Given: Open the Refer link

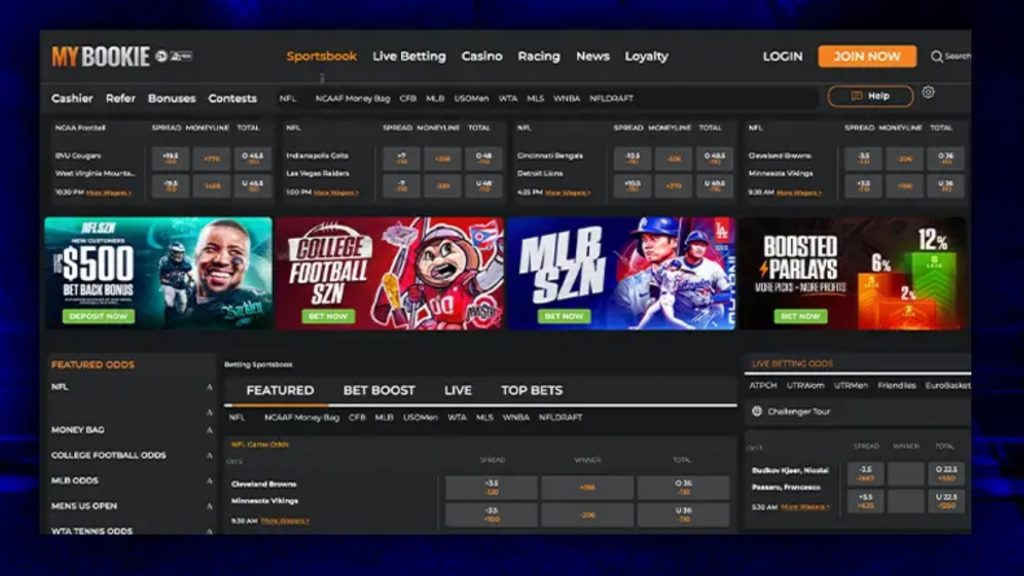Looking at the screenshot, I should (120, 98).
